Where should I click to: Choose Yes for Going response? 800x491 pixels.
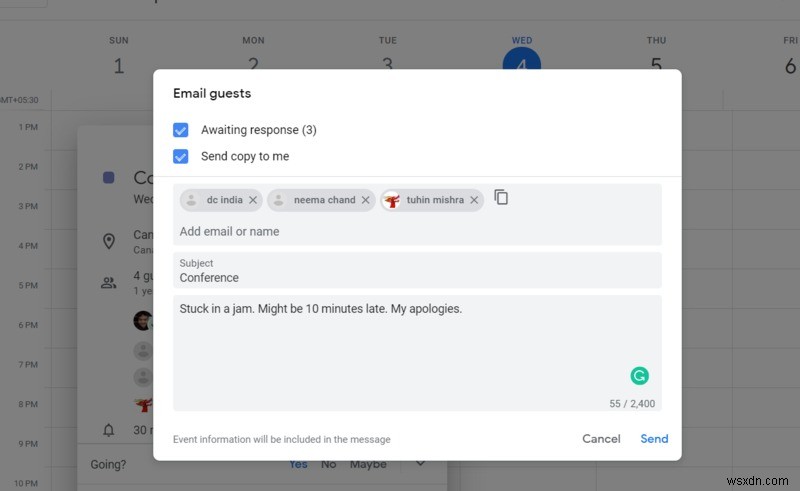298,464
